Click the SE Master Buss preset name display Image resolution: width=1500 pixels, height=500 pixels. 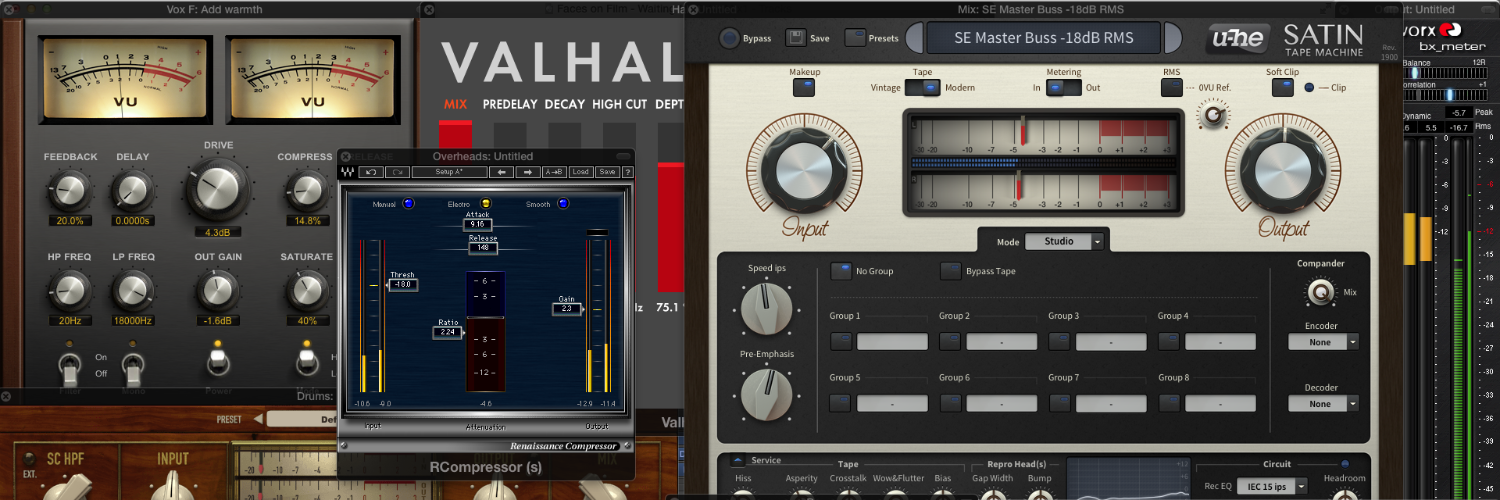tap(1044, 38)
